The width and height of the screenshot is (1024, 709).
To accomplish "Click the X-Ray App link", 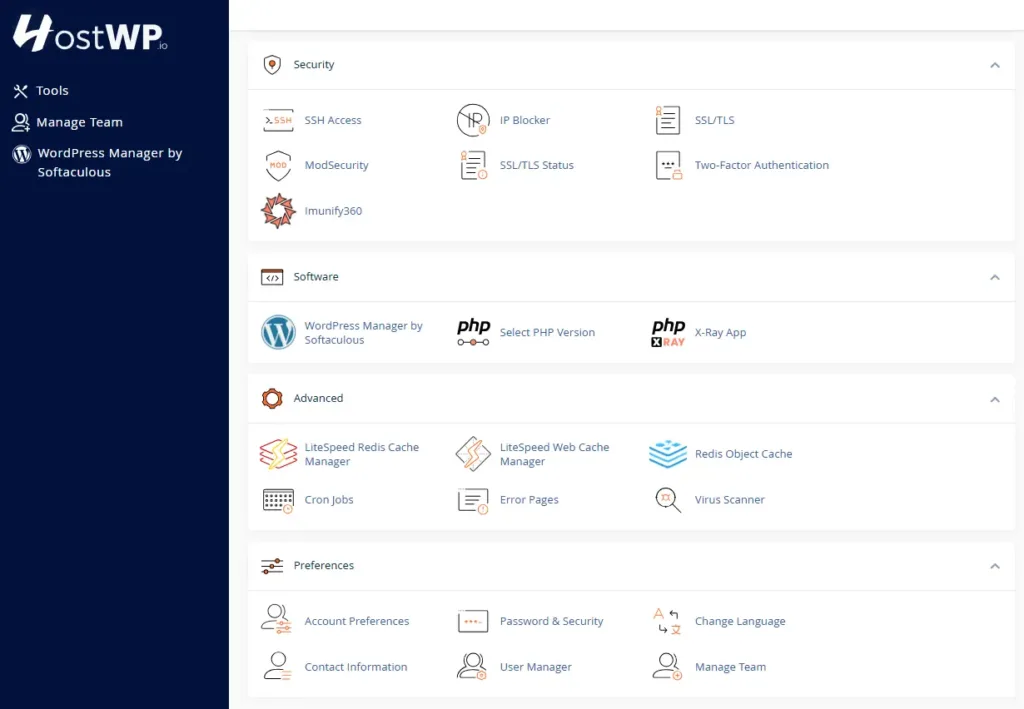I will point(720,332).
